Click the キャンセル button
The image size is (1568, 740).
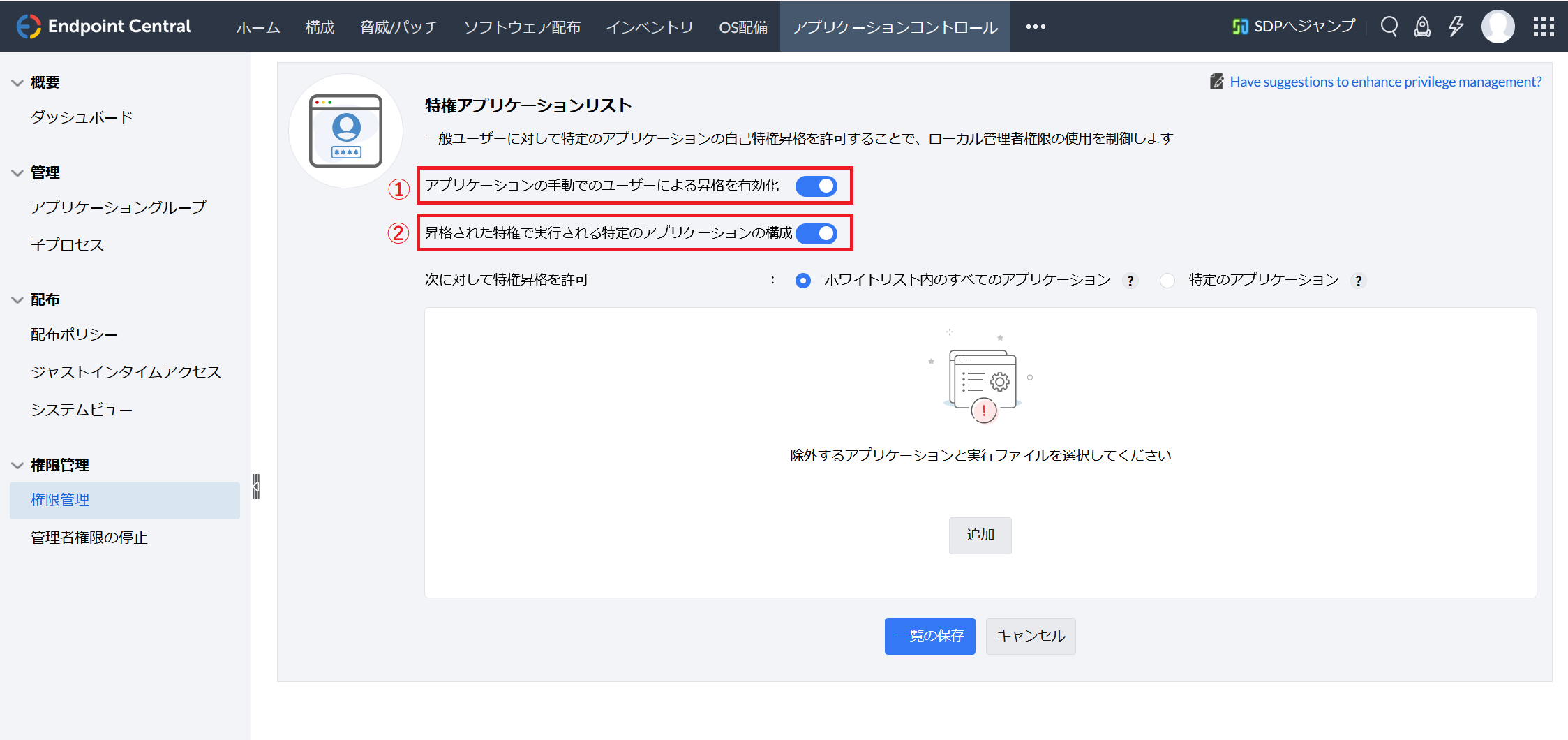coord(1031,636)
